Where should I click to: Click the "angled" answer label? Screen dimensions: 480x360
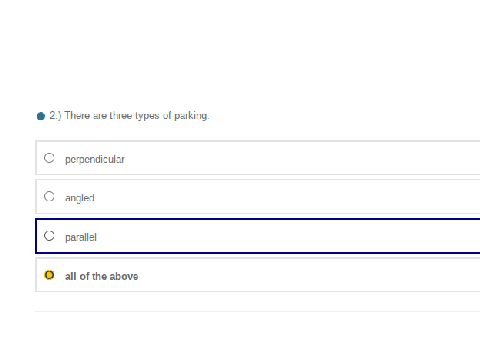(80, 198)
